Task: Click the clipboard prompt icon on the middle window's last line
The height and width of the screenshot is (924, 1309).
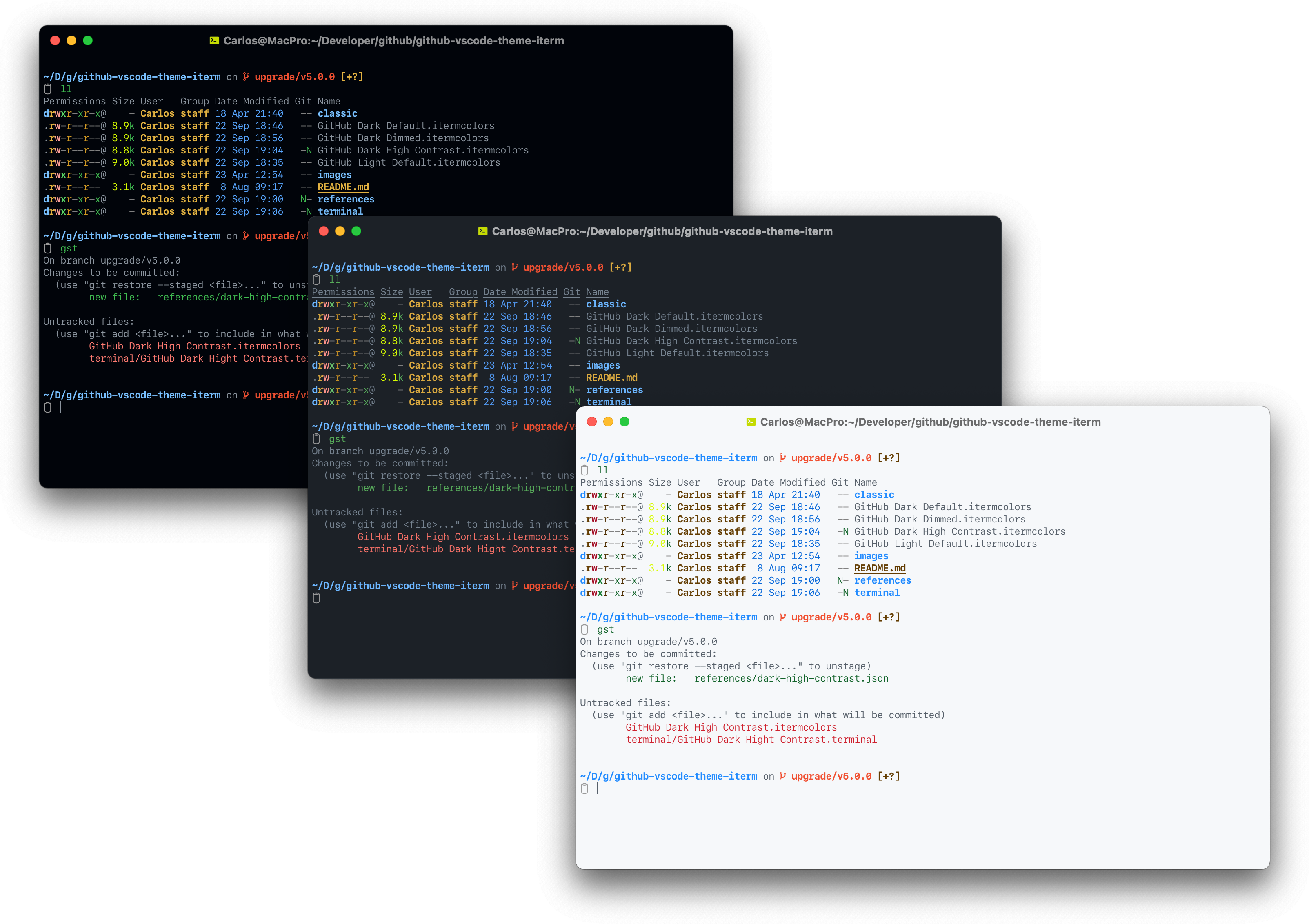Action: click(316, 598)
